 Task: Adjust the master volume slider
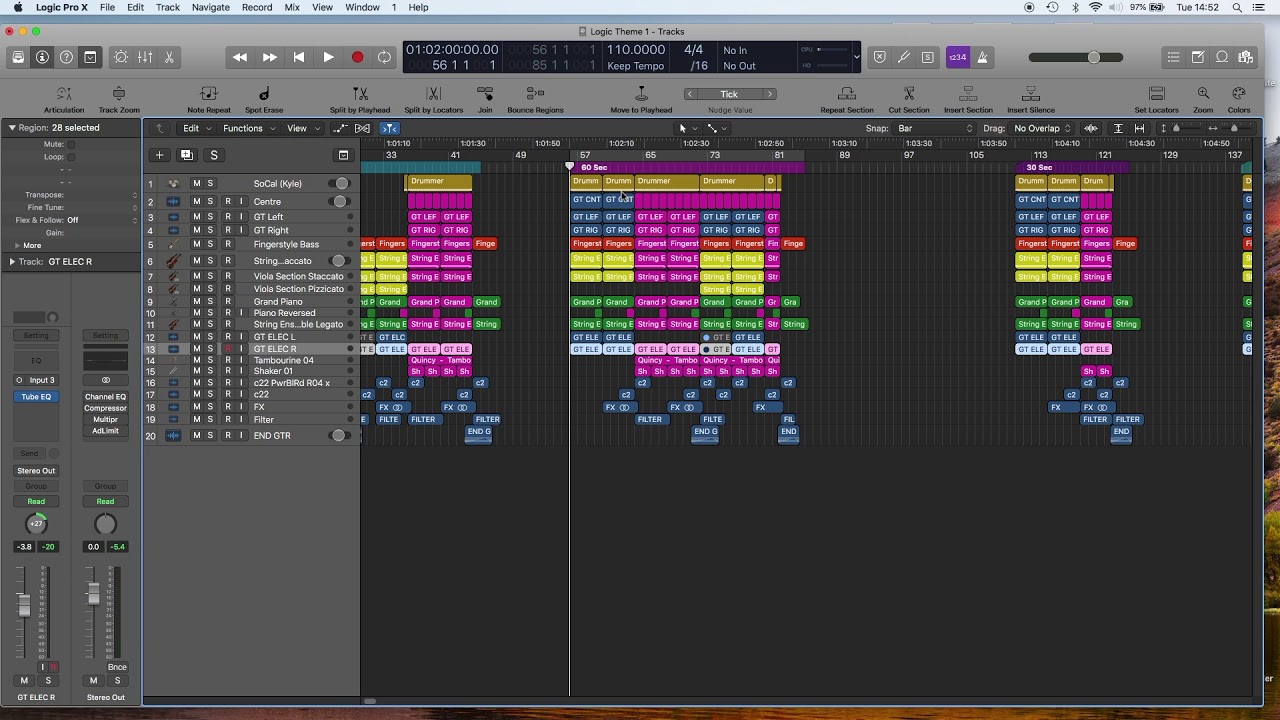tap(1078, 57)
